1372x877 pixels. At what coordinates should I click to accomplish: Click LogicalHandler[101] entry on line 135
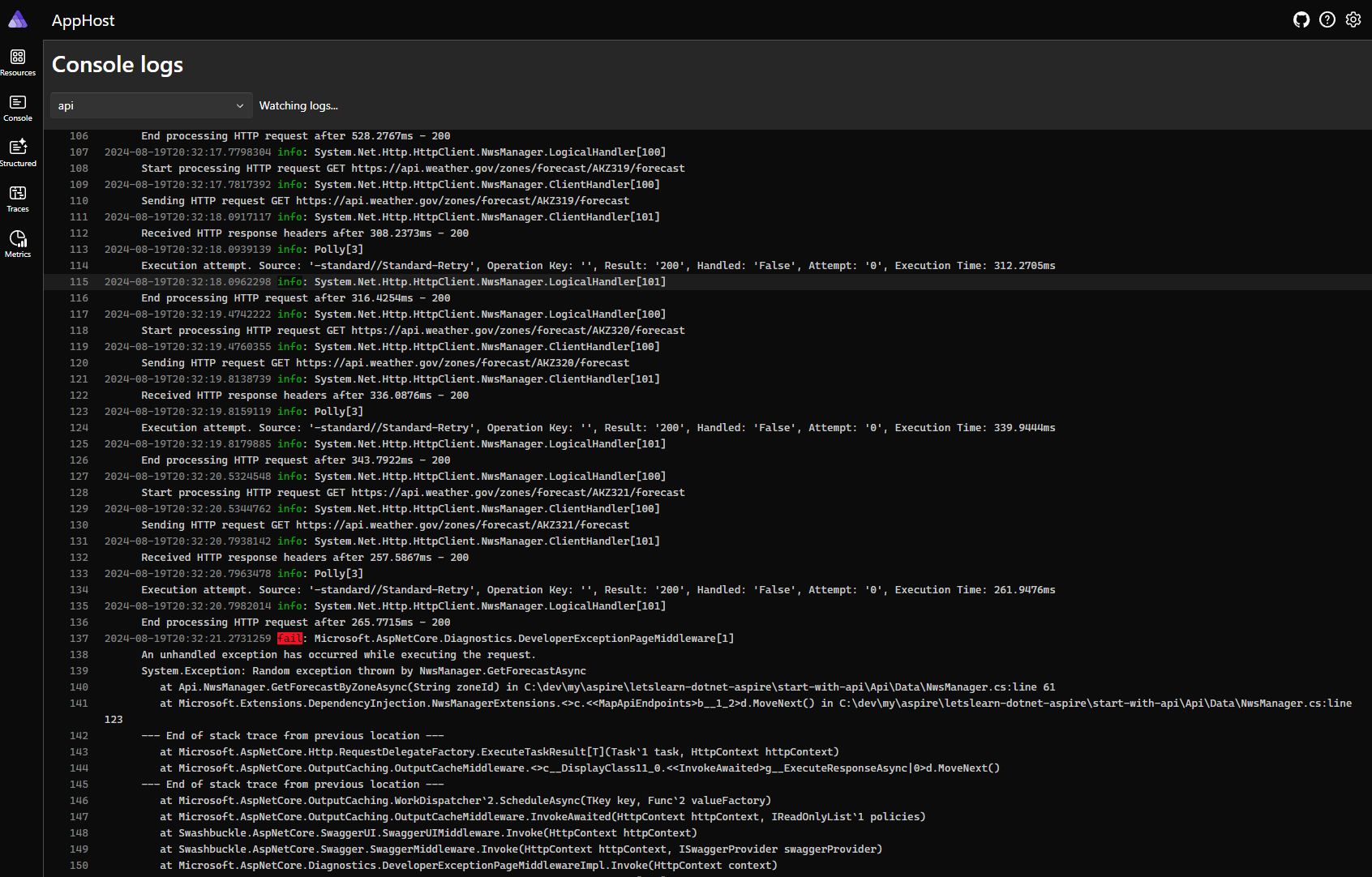pos(490,606)
